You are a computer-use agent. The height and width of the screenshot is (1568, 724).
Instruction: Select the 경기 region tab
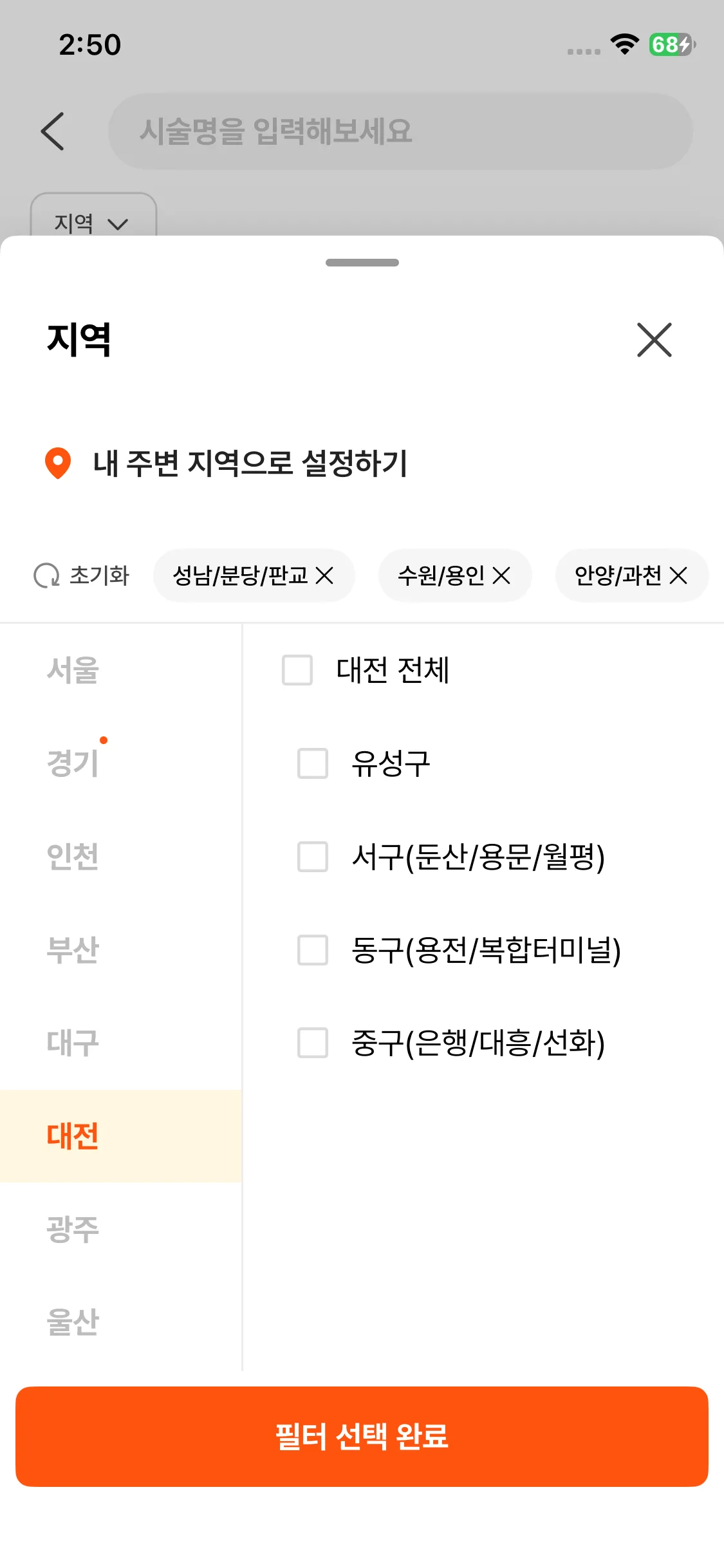tap(73, 763)
